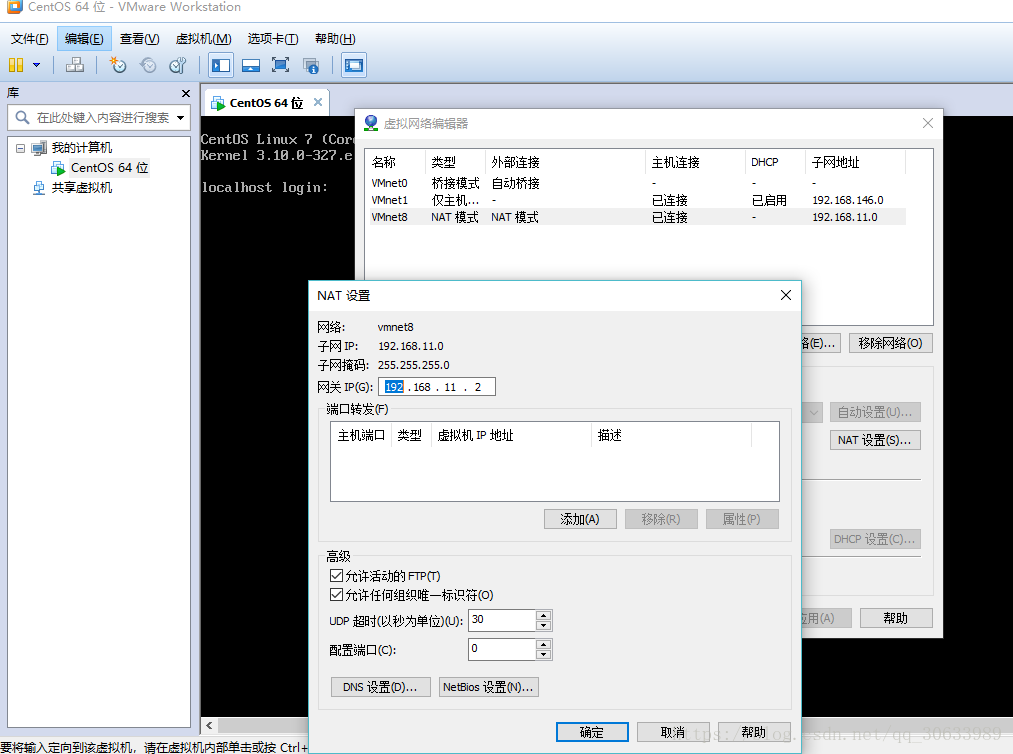This screenshot has height=754, width=1013.
Task: Click the 主机端口 column header
Action: (x=361, y=435)
